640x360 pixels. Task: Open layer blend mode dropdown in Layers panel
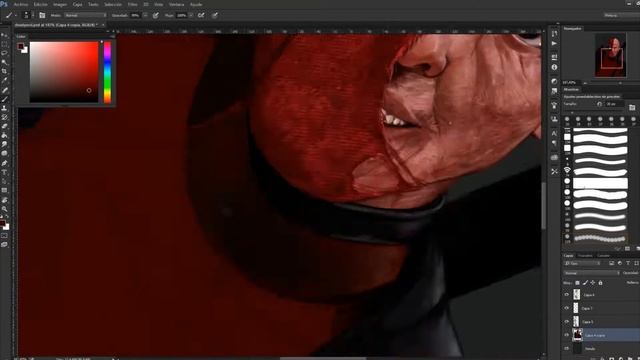click(x=591, y=273)
